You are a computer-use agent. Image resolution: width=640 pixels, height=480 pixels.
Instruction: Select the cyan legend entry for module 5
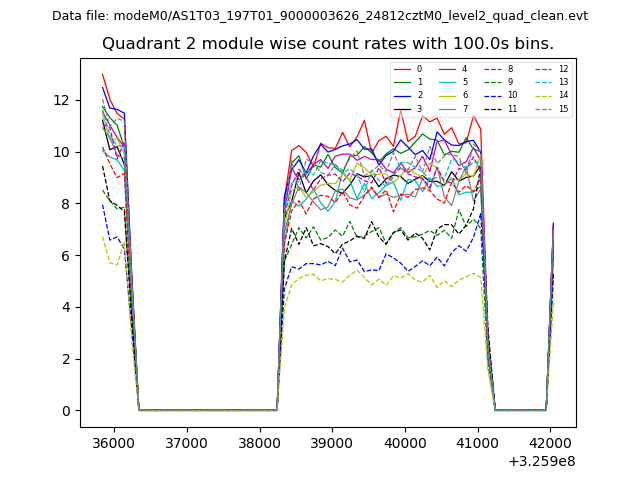pos(448,82)
